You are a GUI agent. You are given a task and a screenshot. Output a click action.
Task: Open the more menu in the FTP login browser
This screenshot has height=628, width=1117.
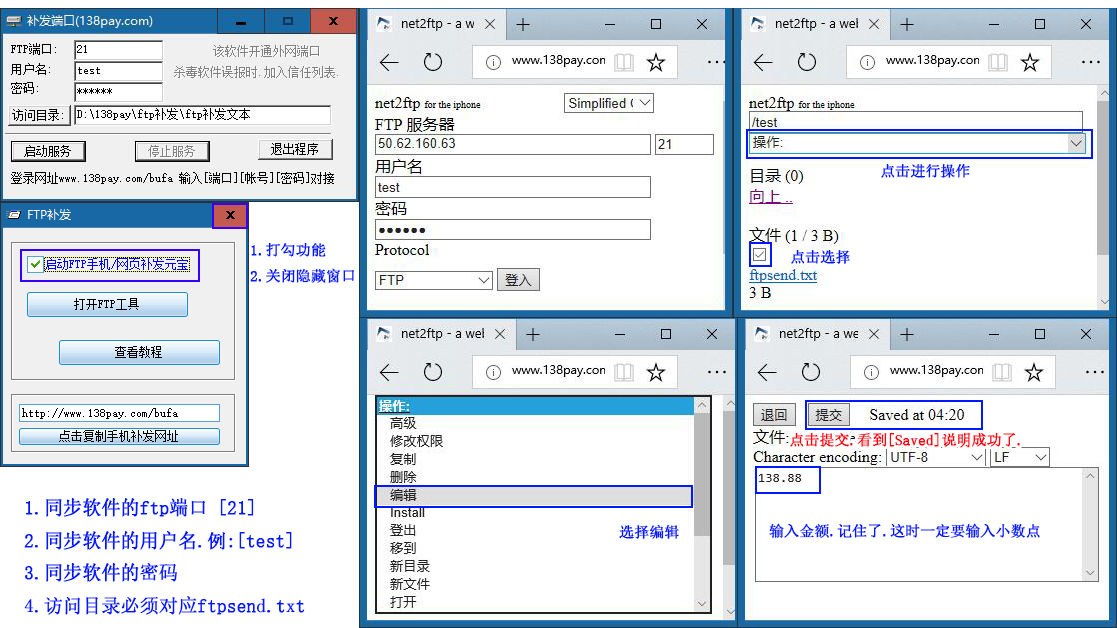[x=715, y=63]
